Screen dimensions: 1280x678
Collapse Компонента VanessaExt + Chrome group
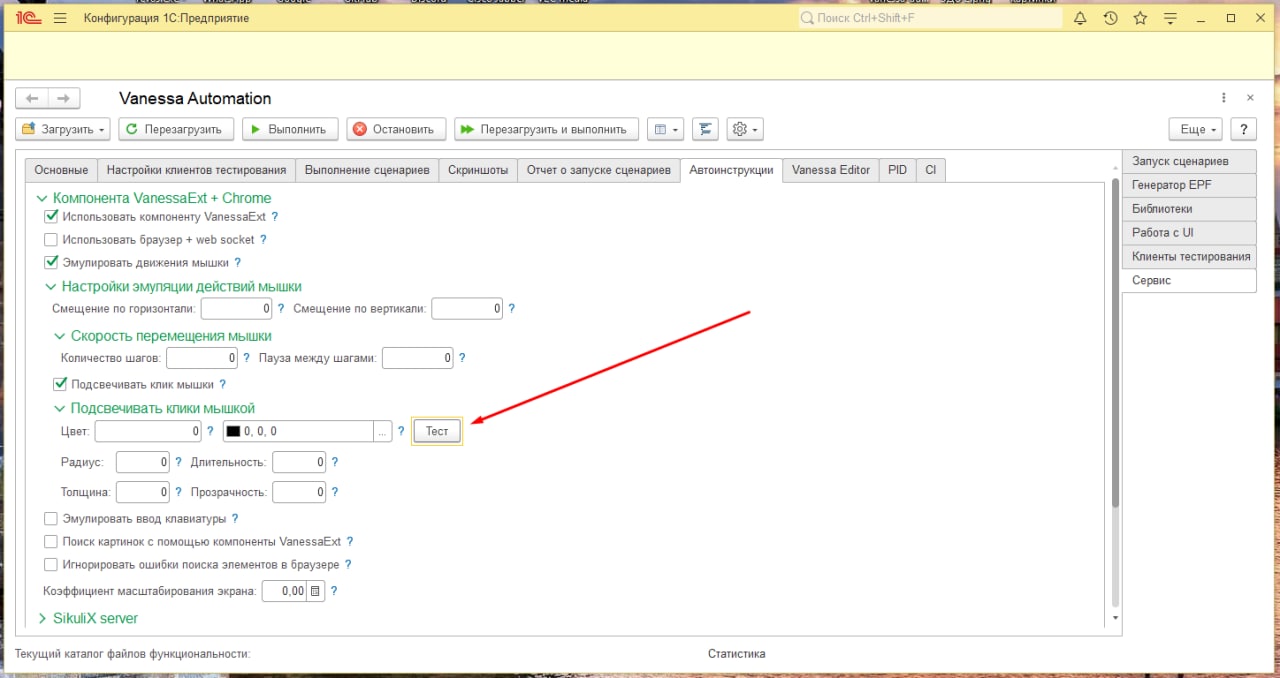coord(42,198)
